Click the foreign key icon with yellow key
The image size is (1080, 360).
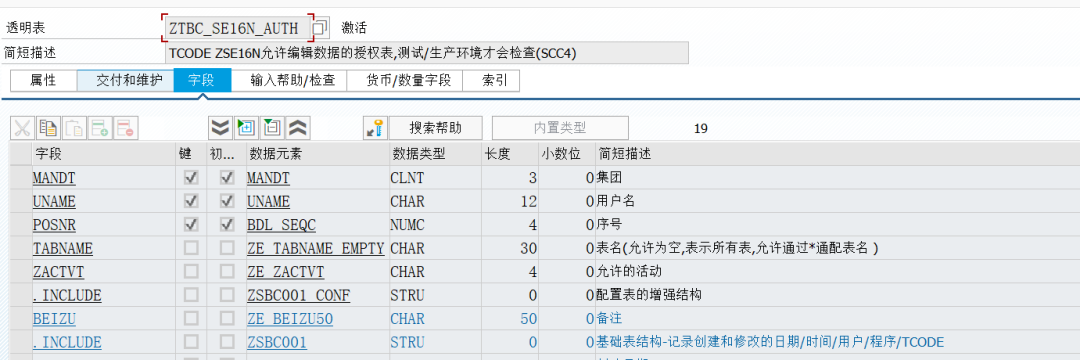[x=375, y=128]
